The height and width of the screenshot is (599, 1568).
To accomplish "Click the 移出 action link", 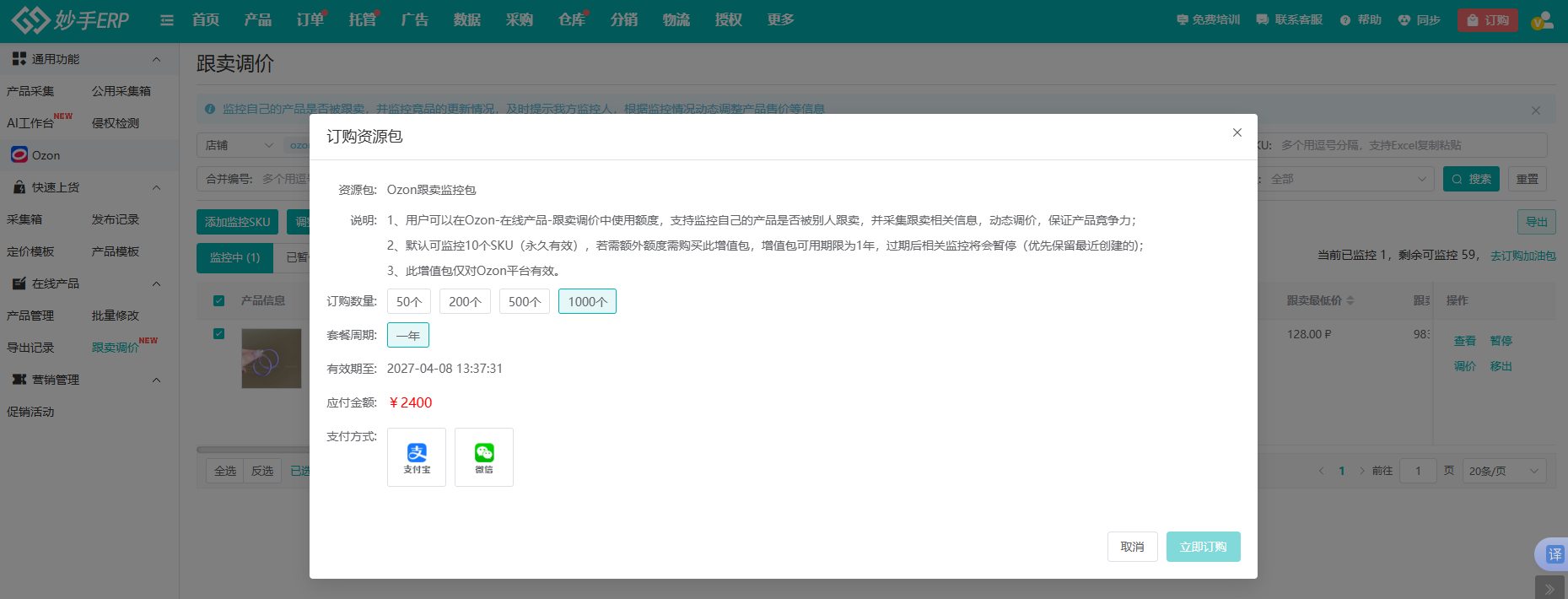I will point(1501,366).
